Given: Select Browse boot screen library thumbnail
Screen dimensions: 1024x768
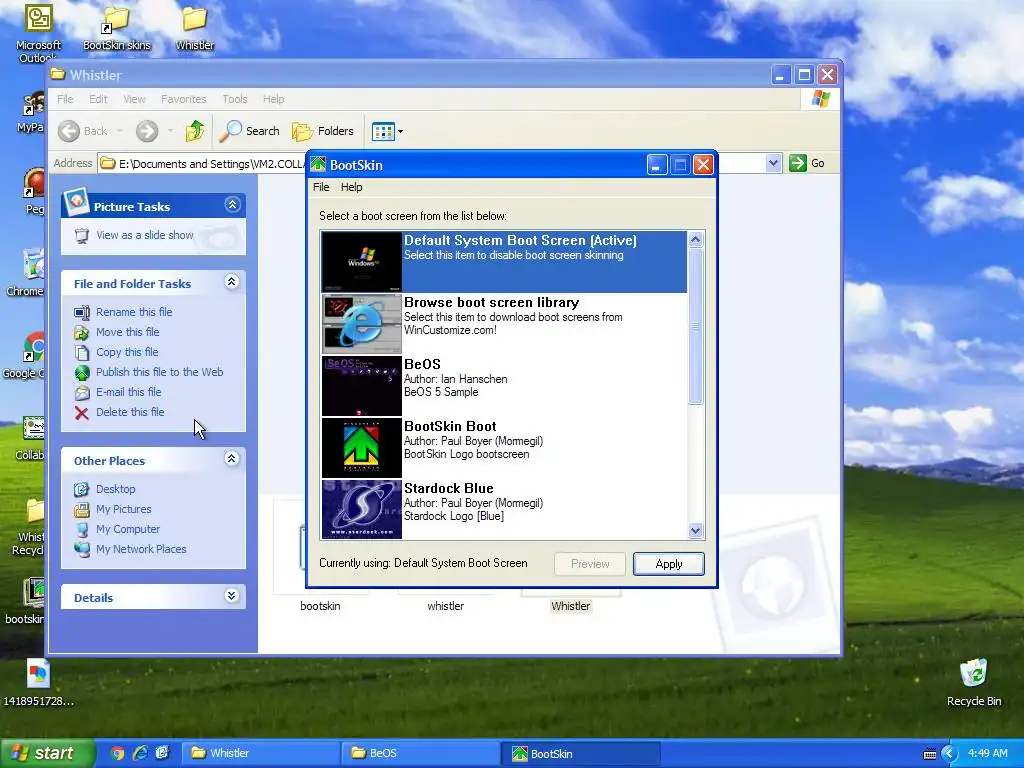Looking at the screenshot, I should 361,323.
